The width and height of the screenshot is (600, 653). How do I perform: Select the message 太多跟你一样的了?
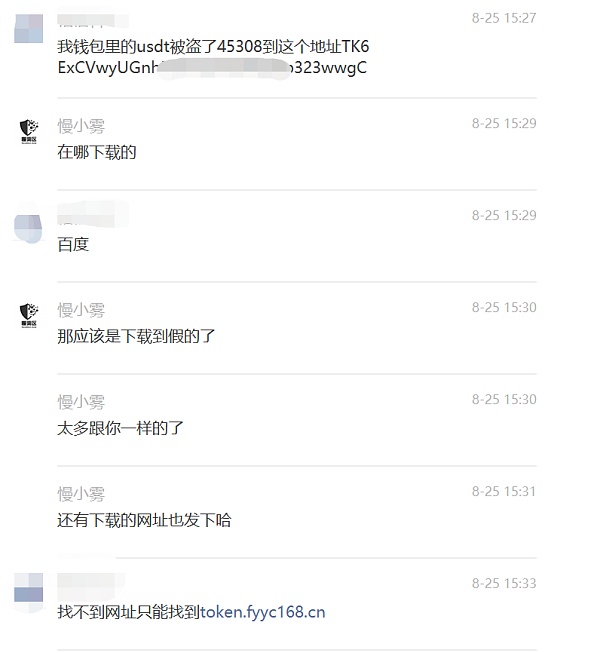[x=120, y=429]
